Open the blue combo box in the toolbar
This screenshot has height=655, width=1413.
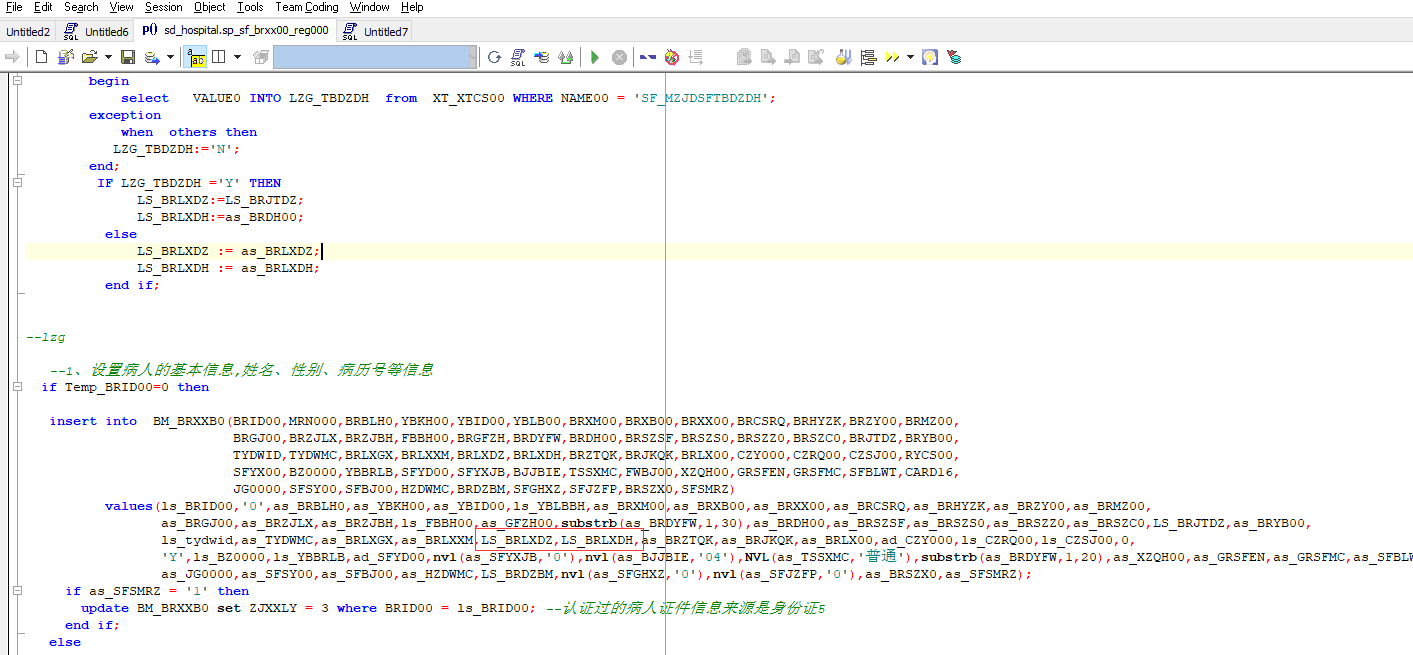coord(375,57)
